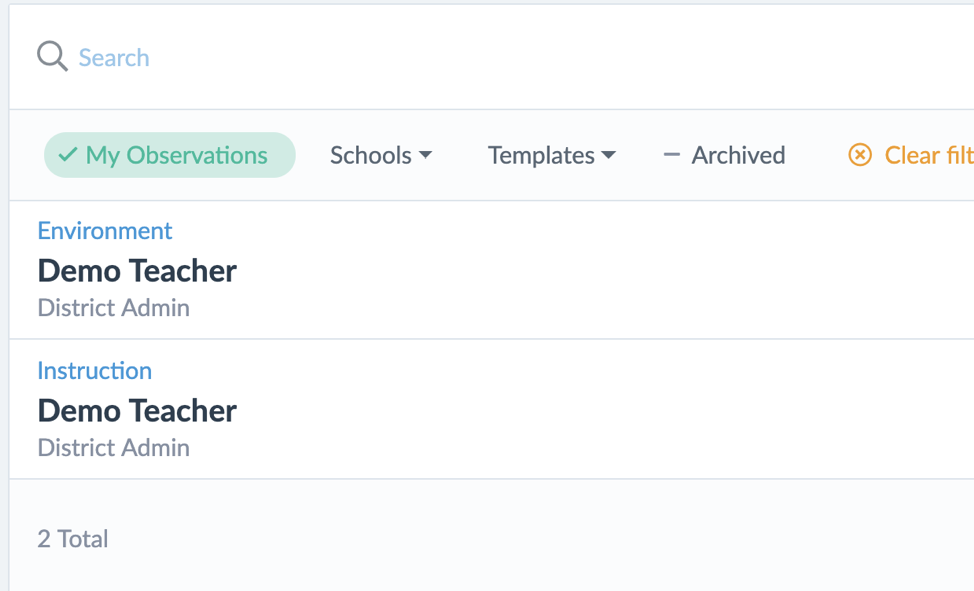Click the orange circled-x clear icon

point(859,156)
